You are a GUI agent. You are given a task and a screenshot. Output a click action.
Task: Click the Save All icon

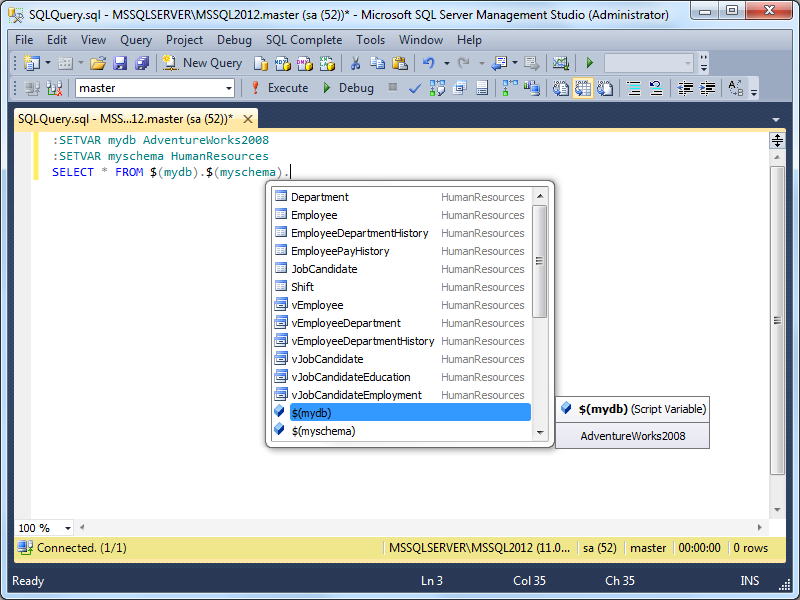pyautogui.click(x=142, y=63)
